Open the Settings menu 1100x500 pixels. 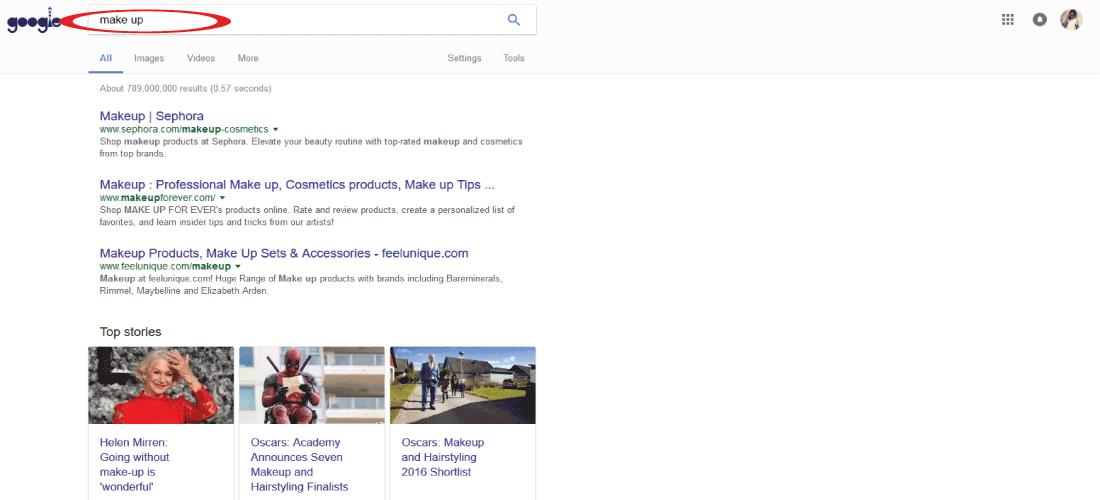(464, 58)
